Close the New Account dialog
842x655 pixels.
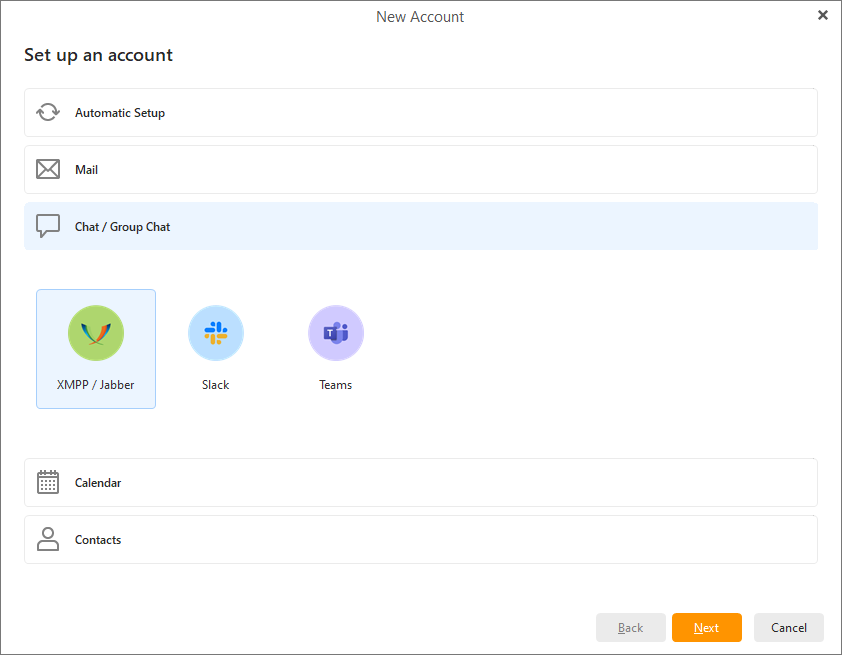[x=823, y=15]
